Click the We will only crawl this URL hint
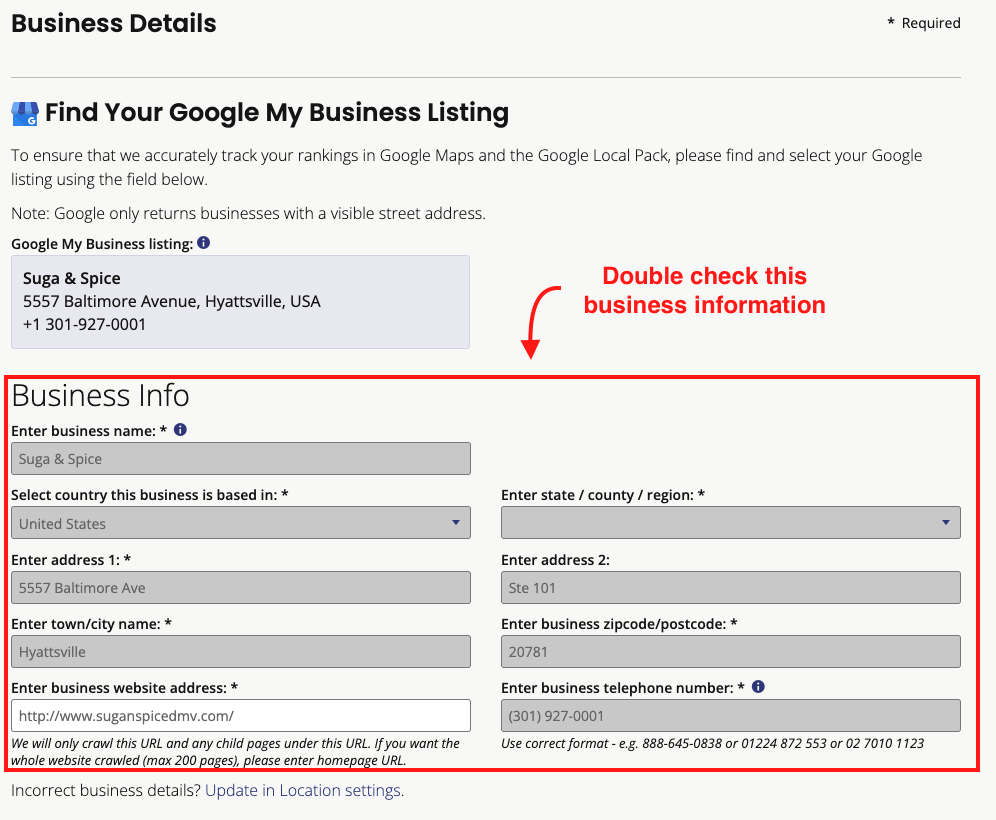 pyautogui.click(x=235, y=751)
